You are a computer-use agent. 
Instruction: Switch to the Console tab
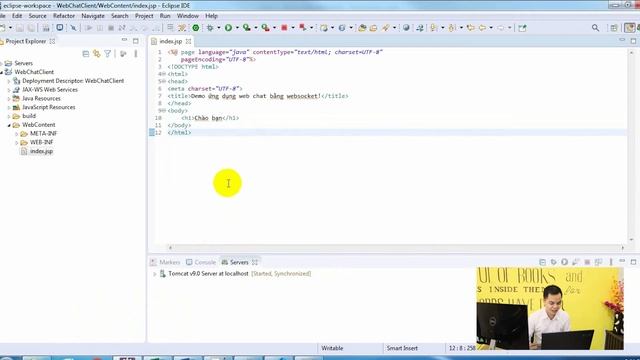tap(201, 262)
